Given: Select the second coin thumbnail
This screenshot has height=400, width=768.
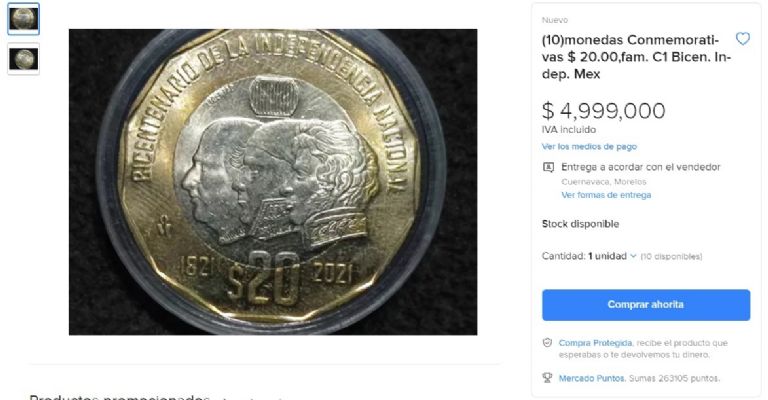Looking at the screenshot, I should coord(24,59).
